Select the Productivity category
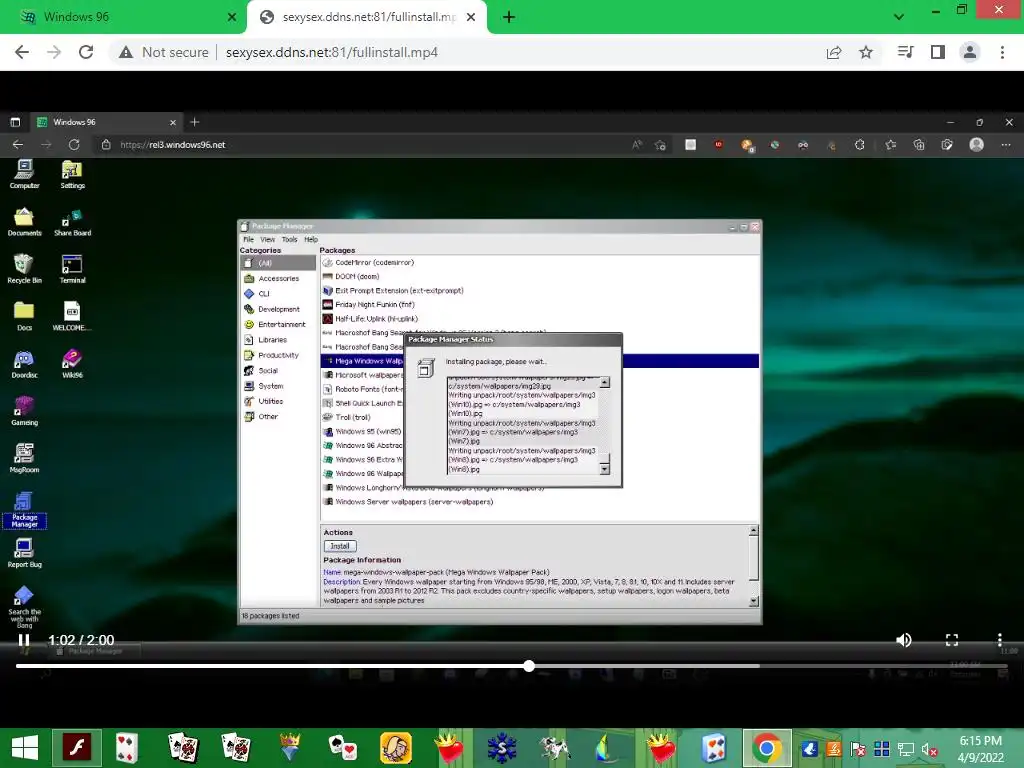Viewport: 1024px width, 768px height. pyautogui.click(x=278, y=355)
